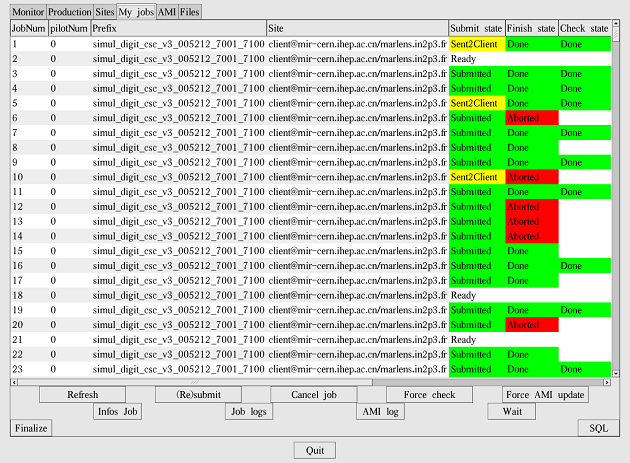Click Cancel job button
The image size is (630, 463).
pos(313,395)
